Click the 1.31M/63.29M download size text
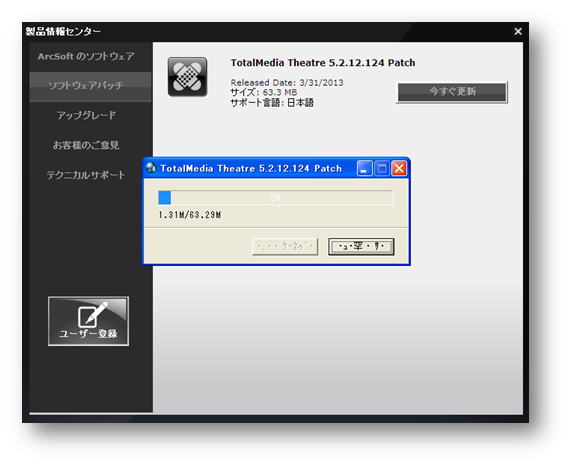The width and height of the screenshot is (571, 465). [190, 215]
